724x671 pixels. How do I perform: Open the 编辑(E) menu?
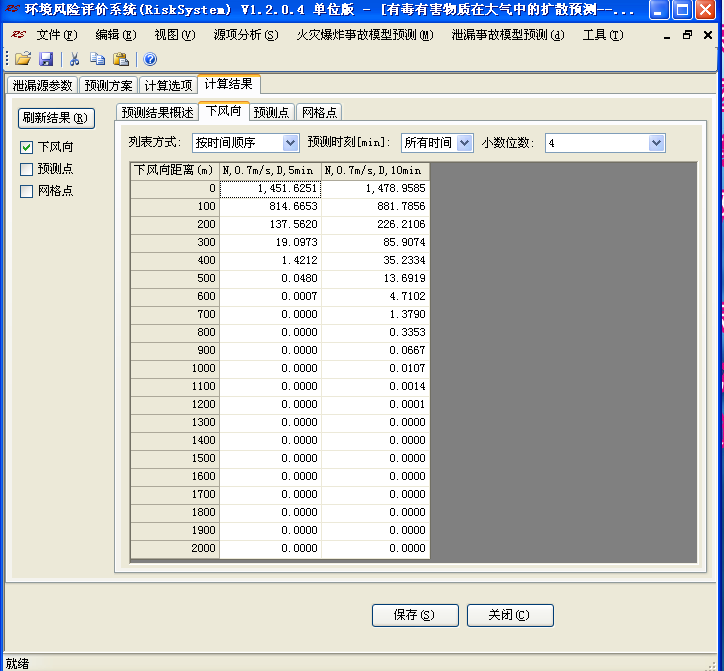pyautogui.click(x=115, y=35)
